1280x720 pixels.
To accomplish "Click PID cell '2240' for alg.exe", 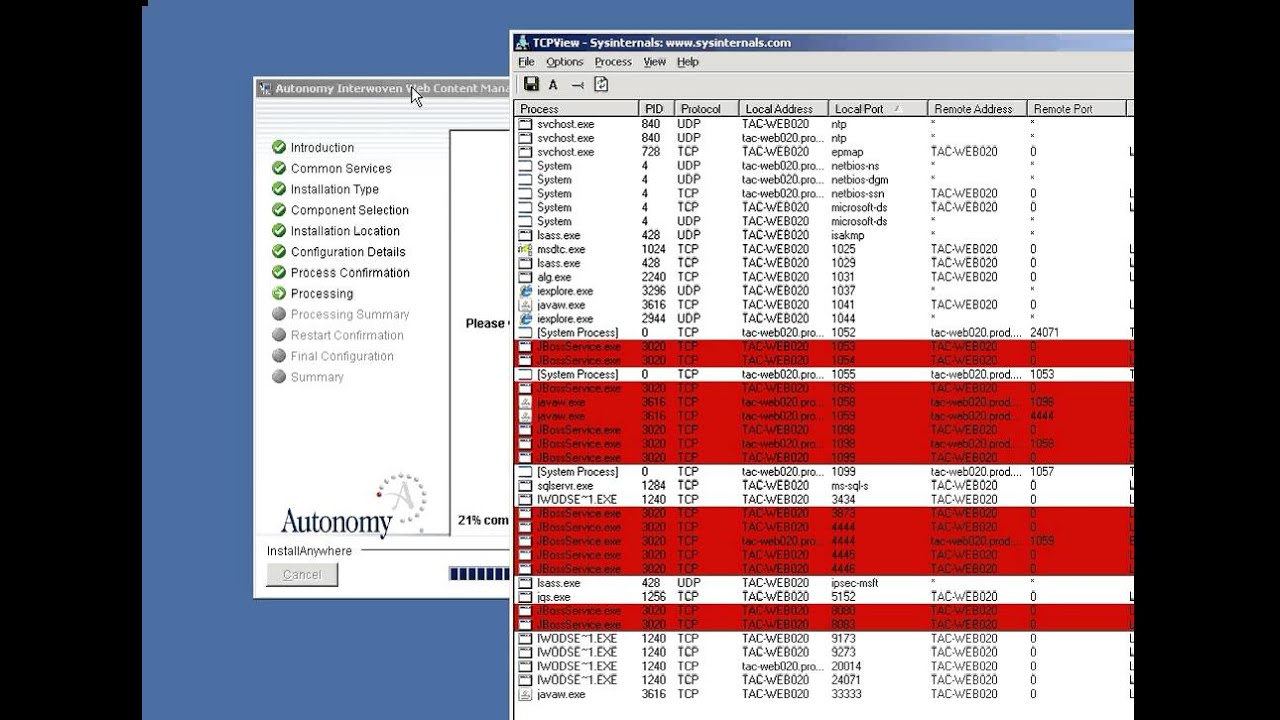I will pyautogui.click(x=652, y=277).
